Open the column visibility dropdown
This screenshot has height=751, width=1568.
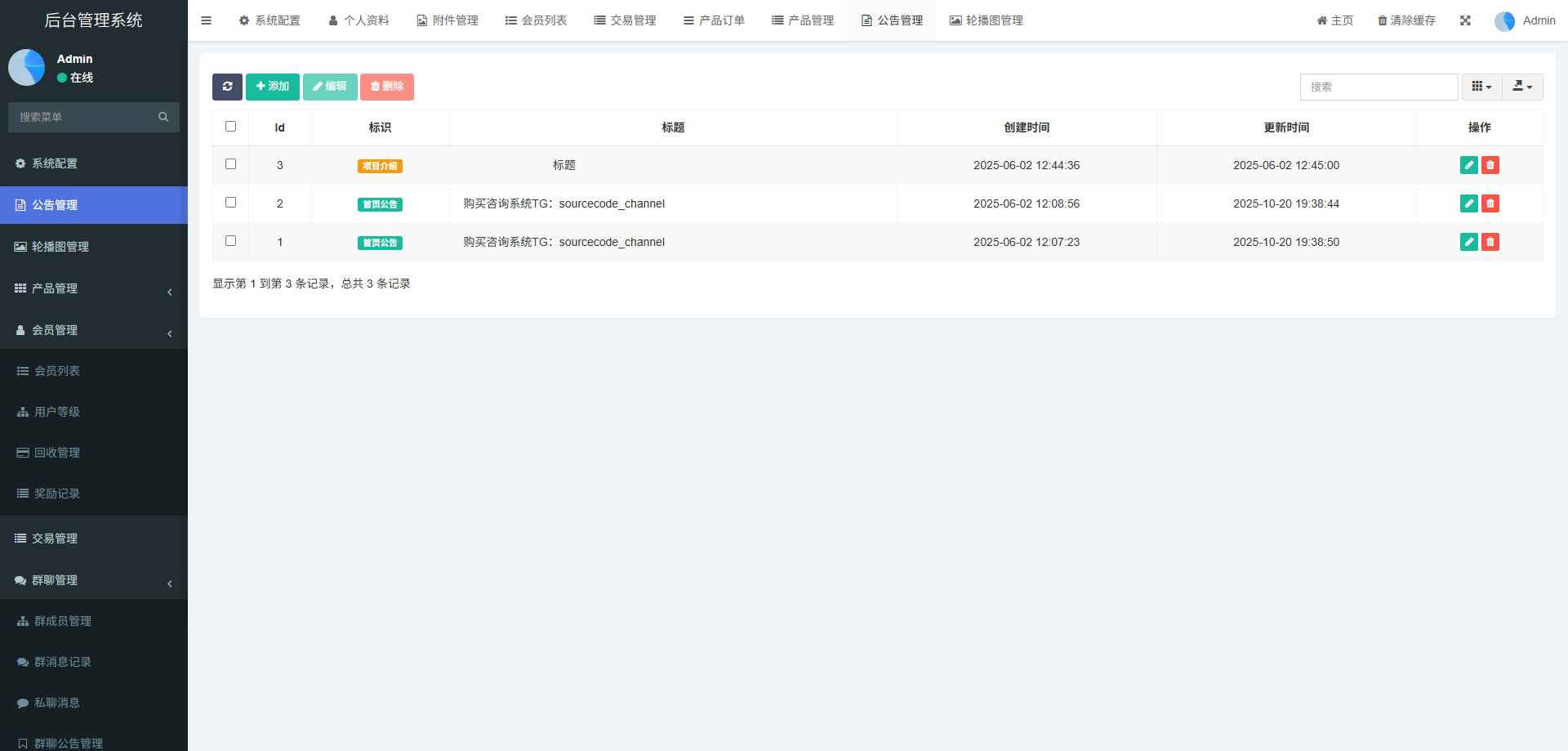click(x=1481, y=87)
